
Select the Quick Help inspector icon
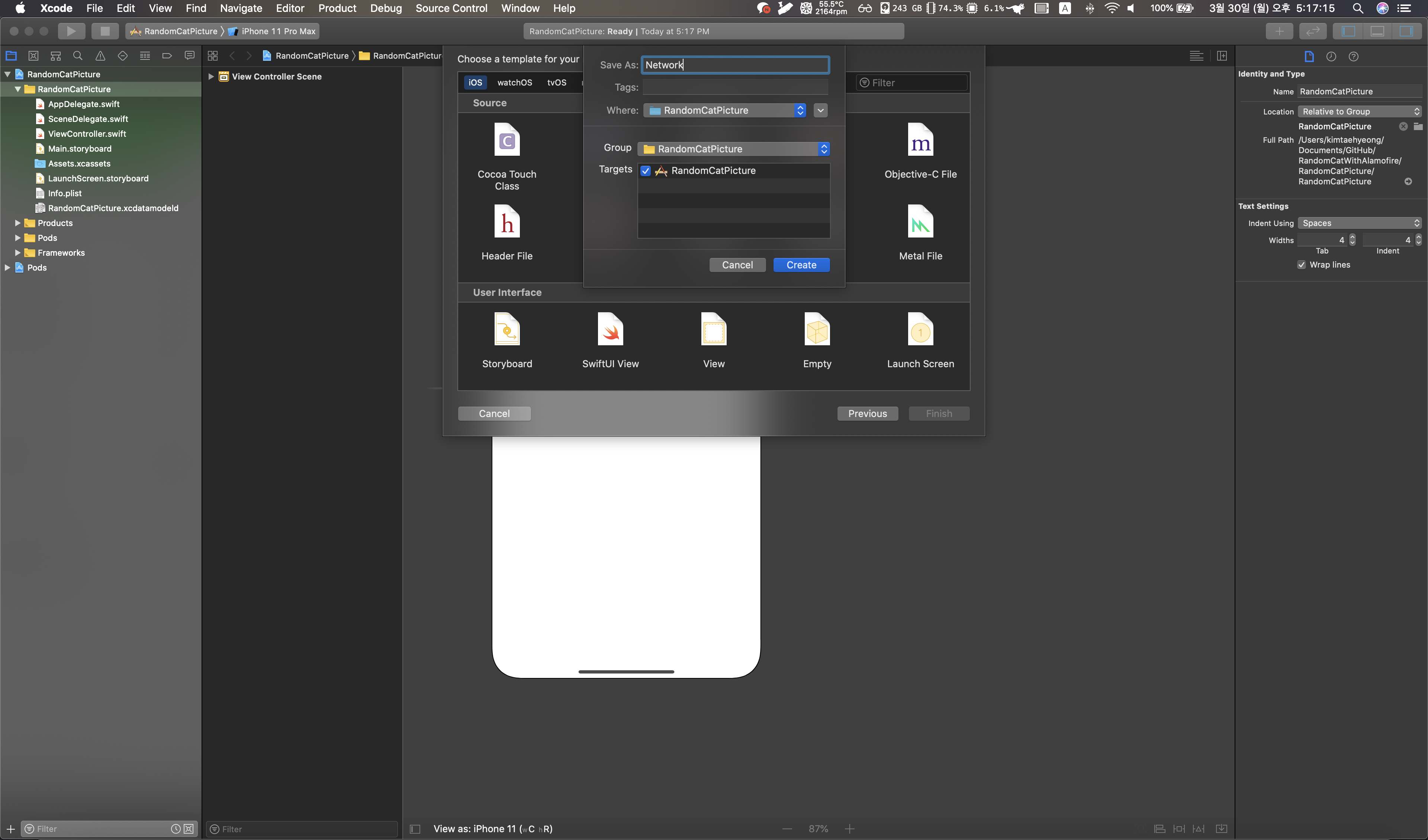click(x=1354, y=56)
